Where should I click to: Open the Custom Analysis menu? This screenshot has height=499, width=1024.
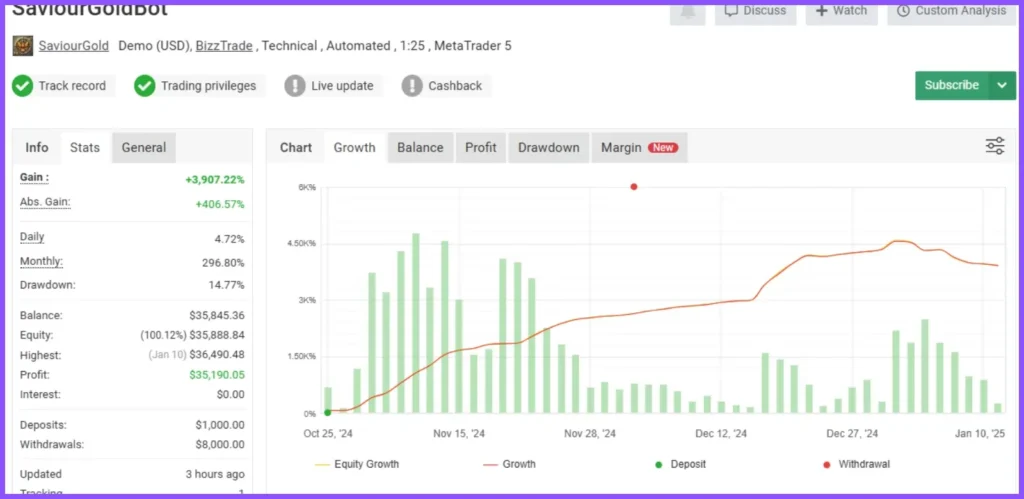point(951,11)
